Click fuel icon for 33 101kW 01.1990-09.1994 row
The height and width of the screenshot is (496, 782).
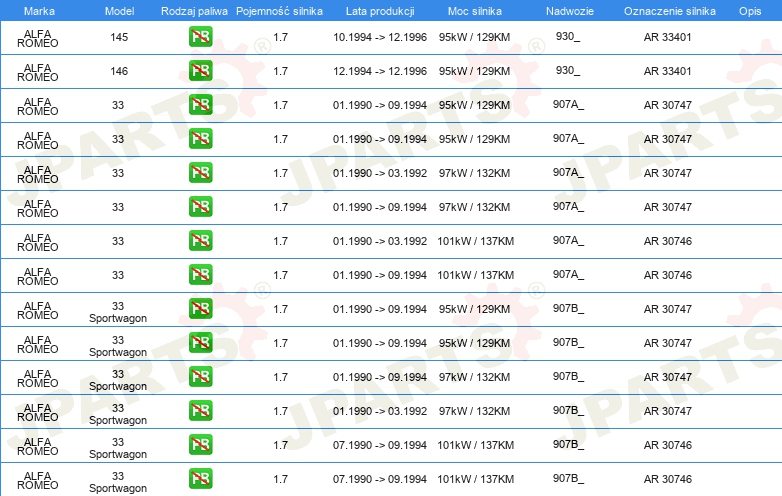coord(200,275)
